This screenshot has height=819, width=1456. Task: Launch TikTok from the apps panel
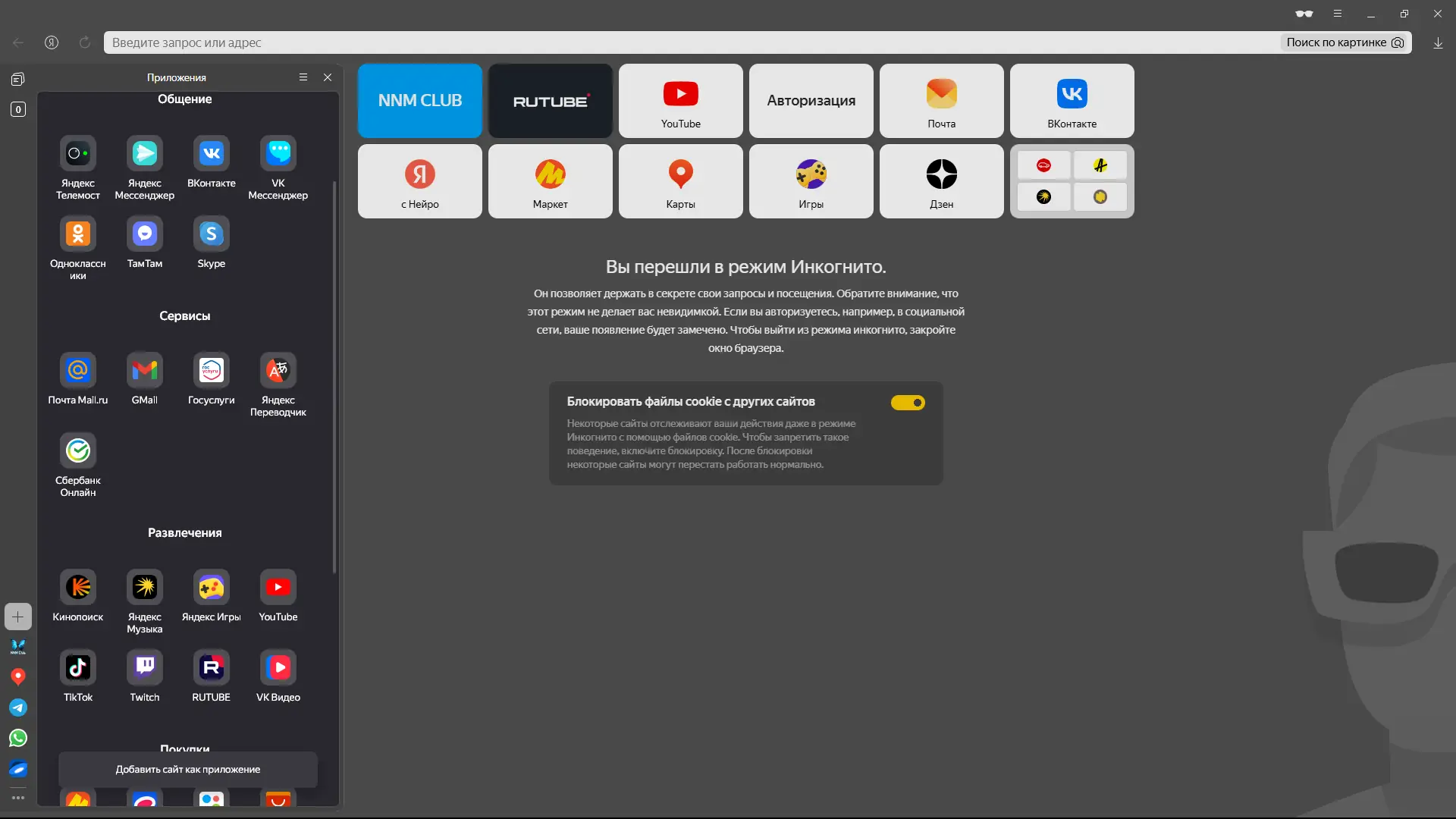[x=77, y=668]
